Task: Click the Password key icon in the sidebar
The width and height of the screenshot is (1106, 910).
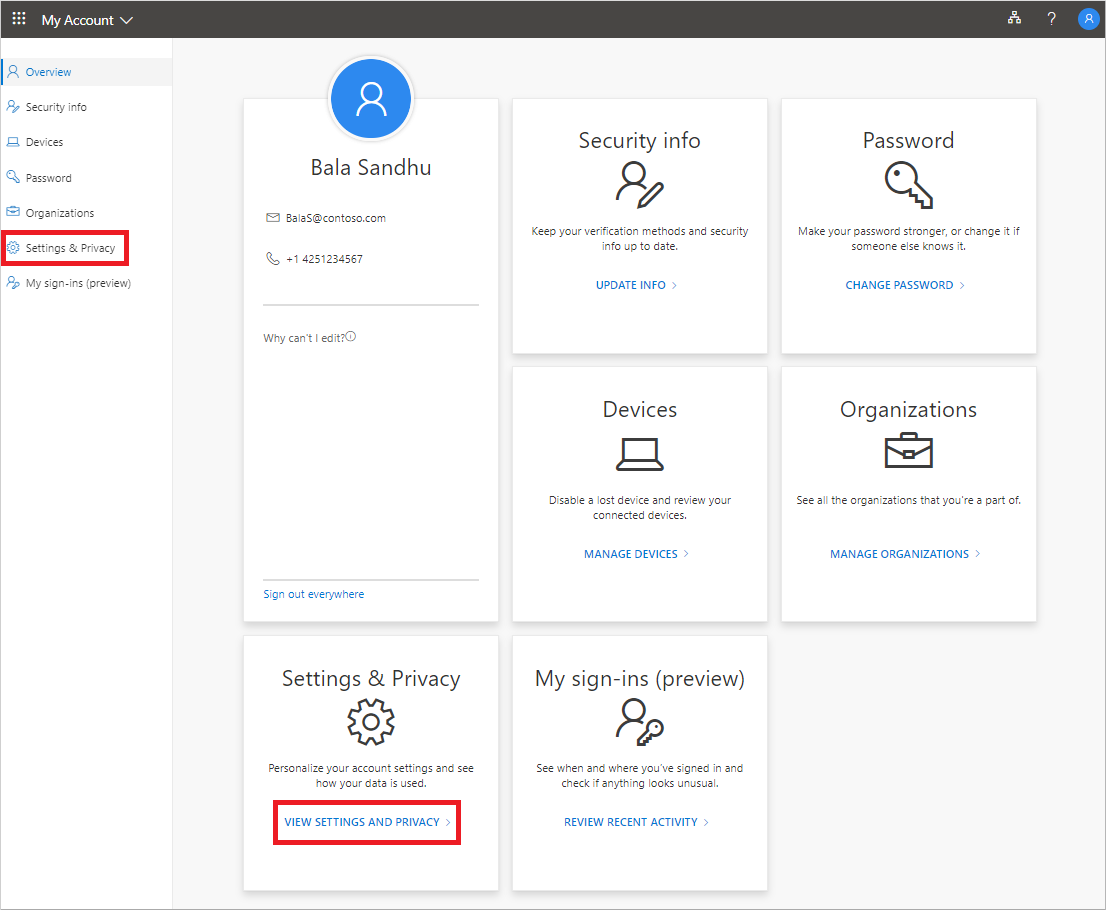Action: [12, 177]
